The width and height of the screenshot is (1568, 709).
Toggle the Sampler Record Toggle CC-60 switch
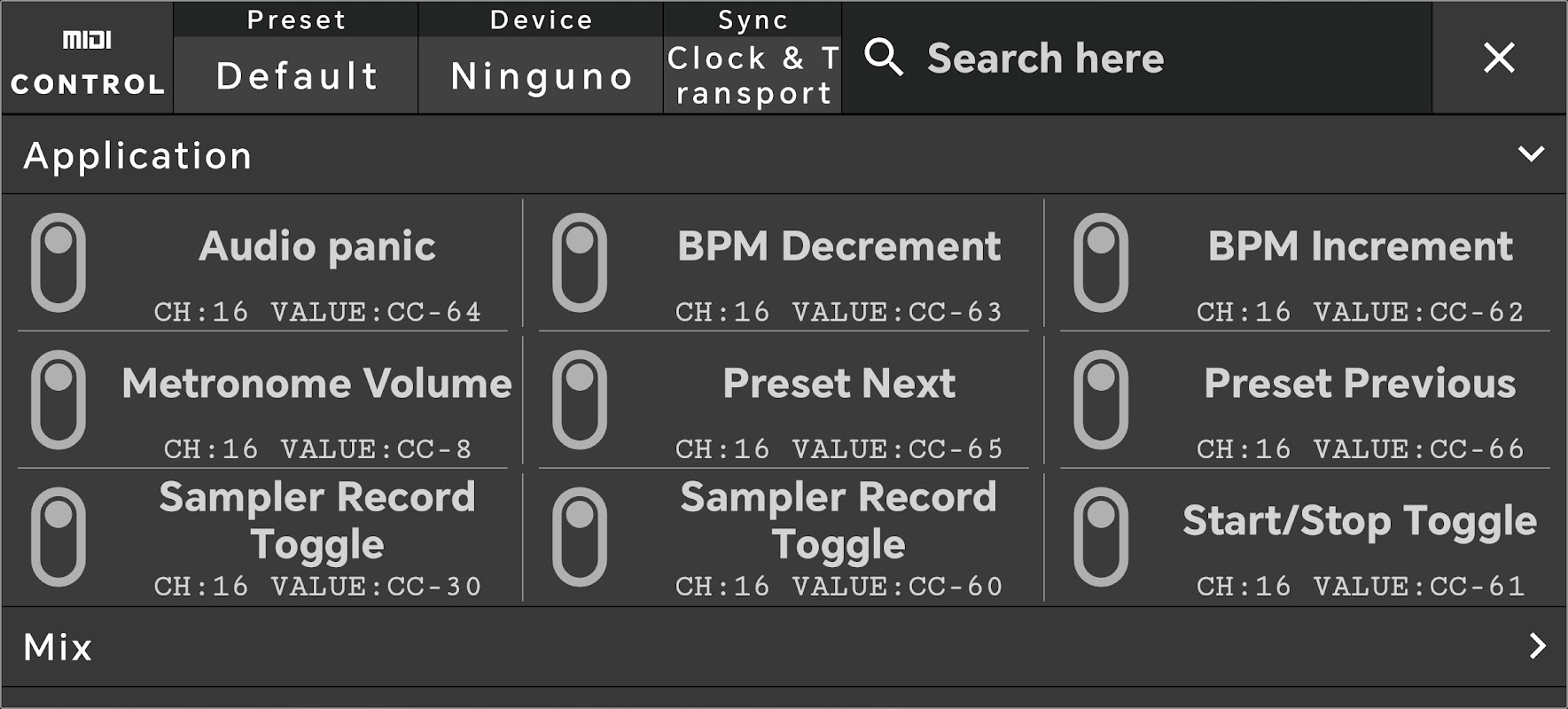coord(580,537)
